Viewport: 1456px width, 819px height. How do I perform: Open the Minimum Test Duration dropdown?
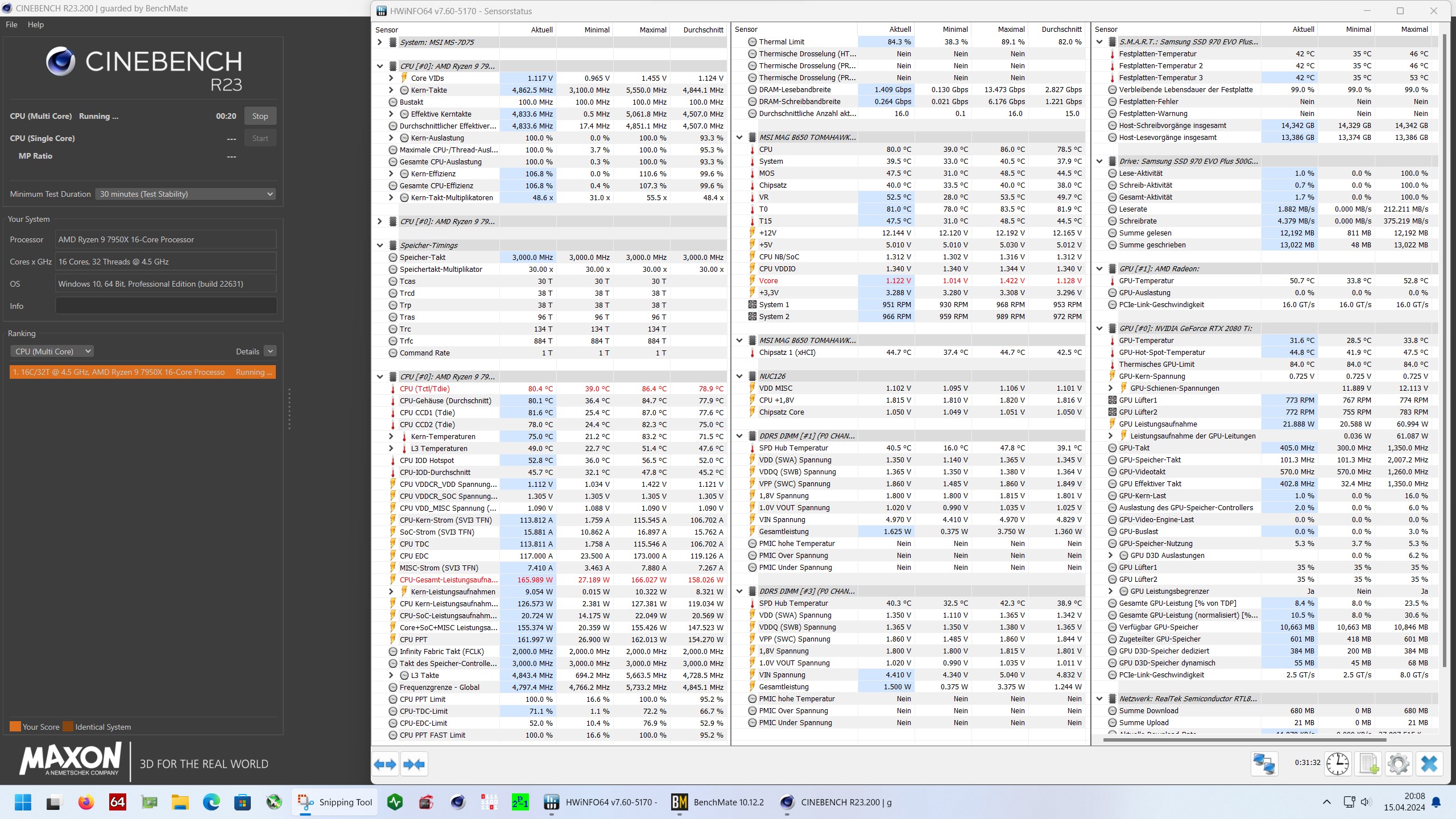186,194
